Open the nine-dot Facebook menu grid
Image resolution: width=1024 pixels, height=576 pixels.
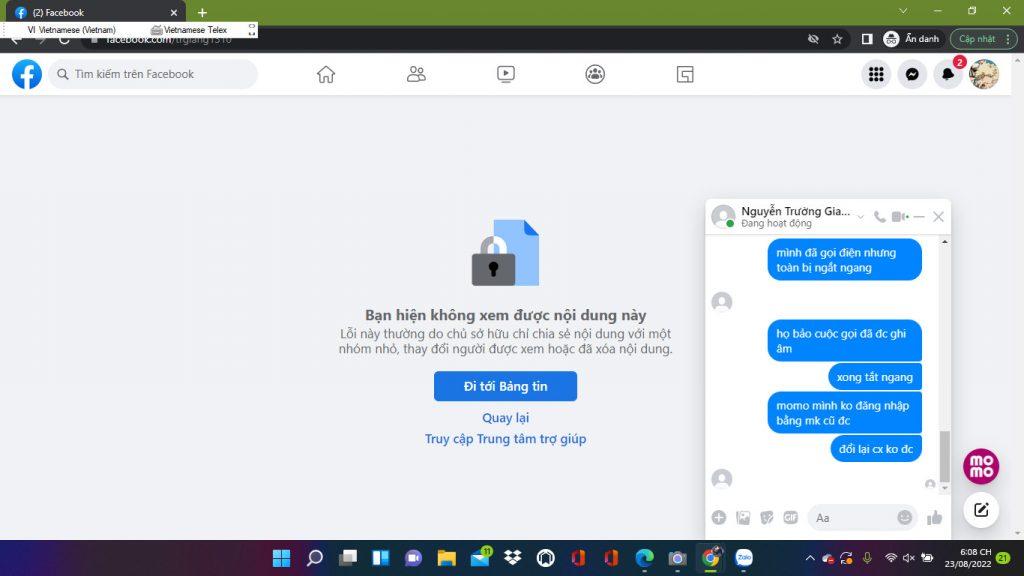click(876, 74)
